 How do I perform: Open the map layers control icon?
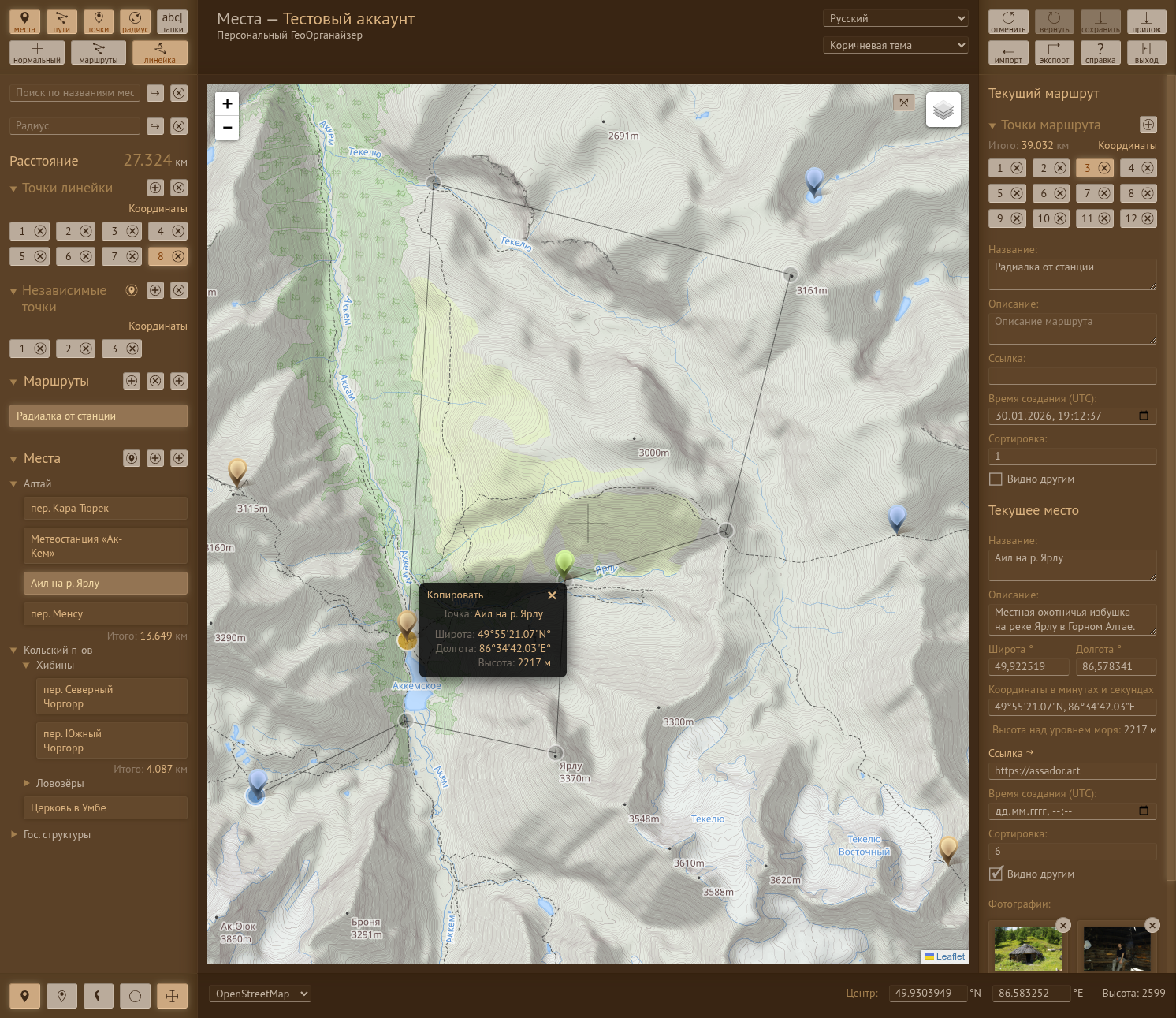(943, 110)
